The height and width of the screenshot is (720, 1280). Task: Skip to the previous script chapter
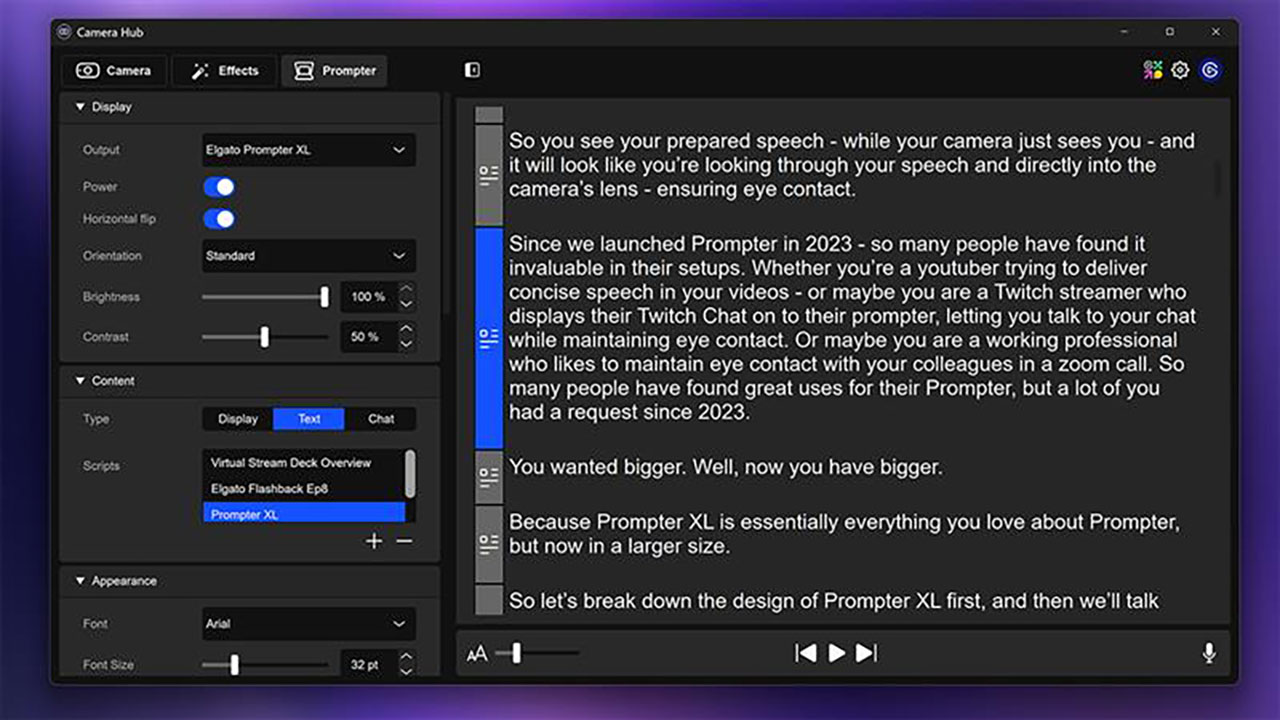coord(805,653)
